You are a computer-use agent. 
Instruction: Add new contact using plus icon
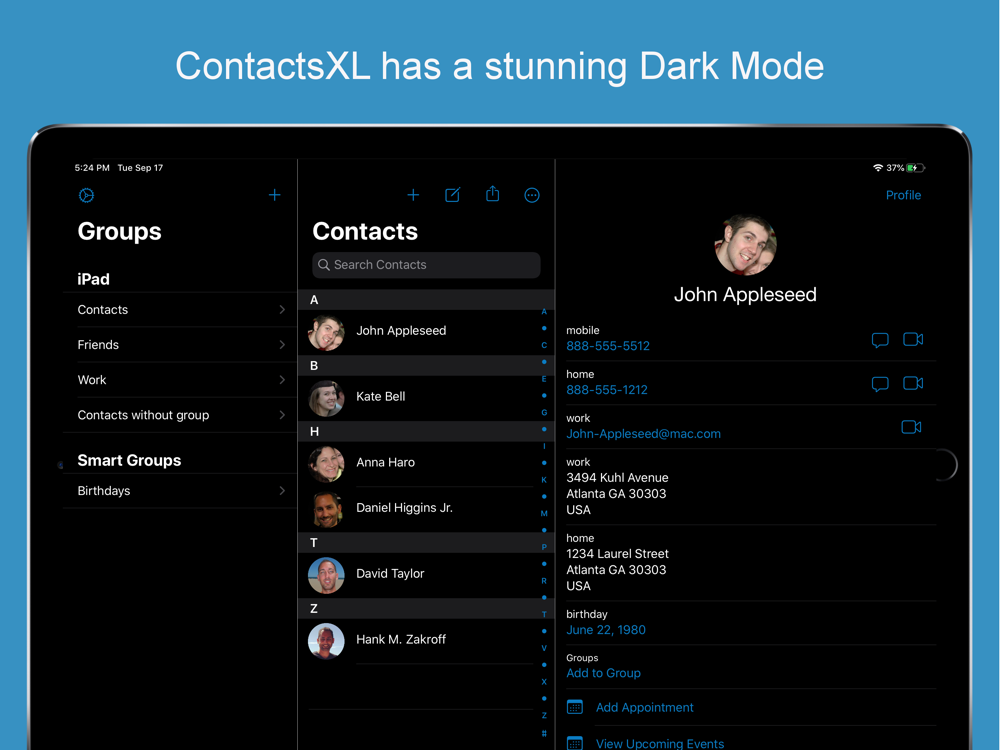click(413, 195)
